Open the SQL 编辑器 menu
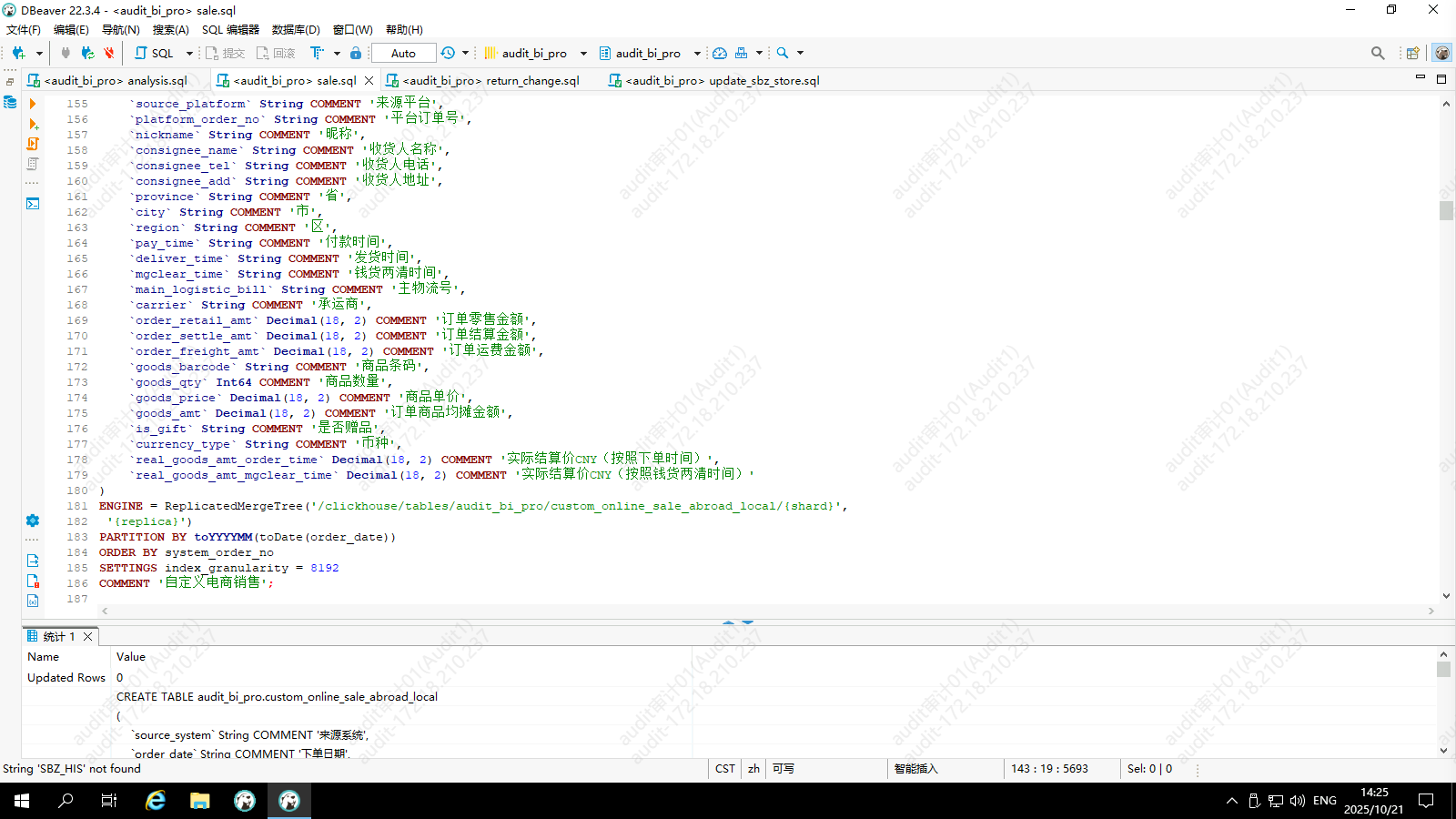The width and height of the screenshot is (1456, 819). [x=230, y=30]
